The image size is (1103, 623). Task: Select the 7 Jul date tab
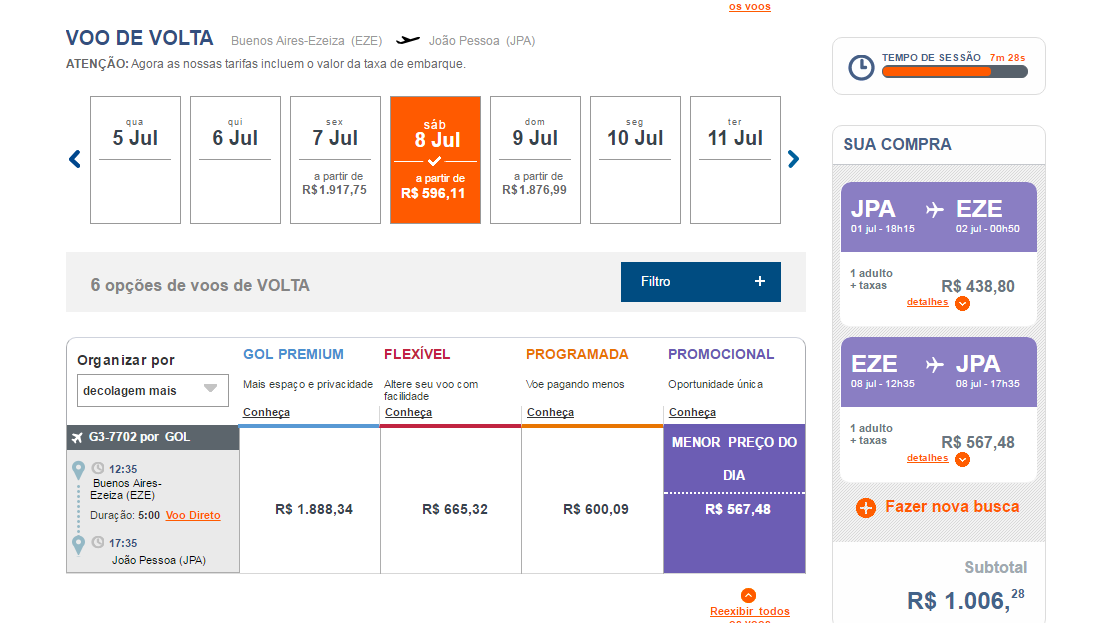[335, 160]
